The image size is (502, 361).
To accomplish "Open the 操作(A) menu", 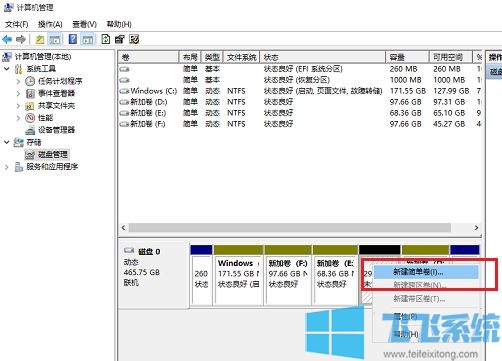I will (x=50, y=24).
